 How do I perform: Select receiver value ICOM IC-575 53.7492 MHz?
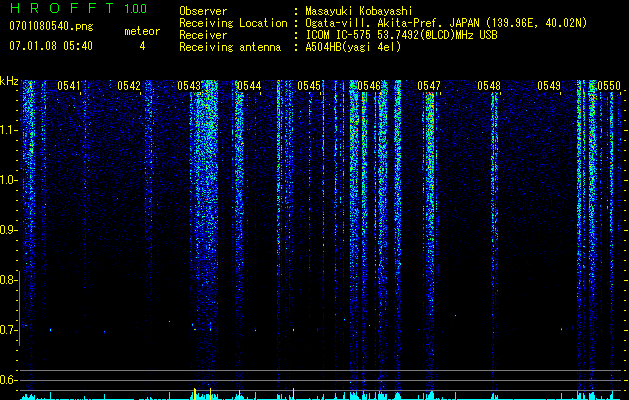pyautogui.click(x=401, y=35)
